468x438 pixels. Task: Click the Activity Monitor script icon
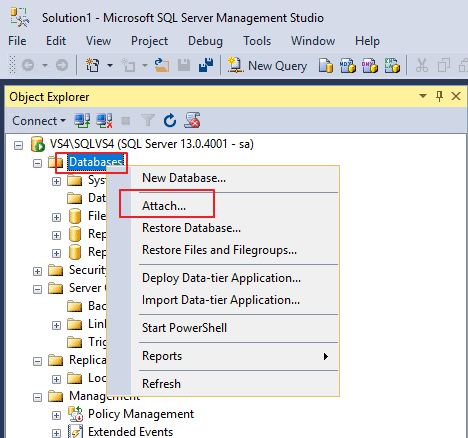coord(192,120)
